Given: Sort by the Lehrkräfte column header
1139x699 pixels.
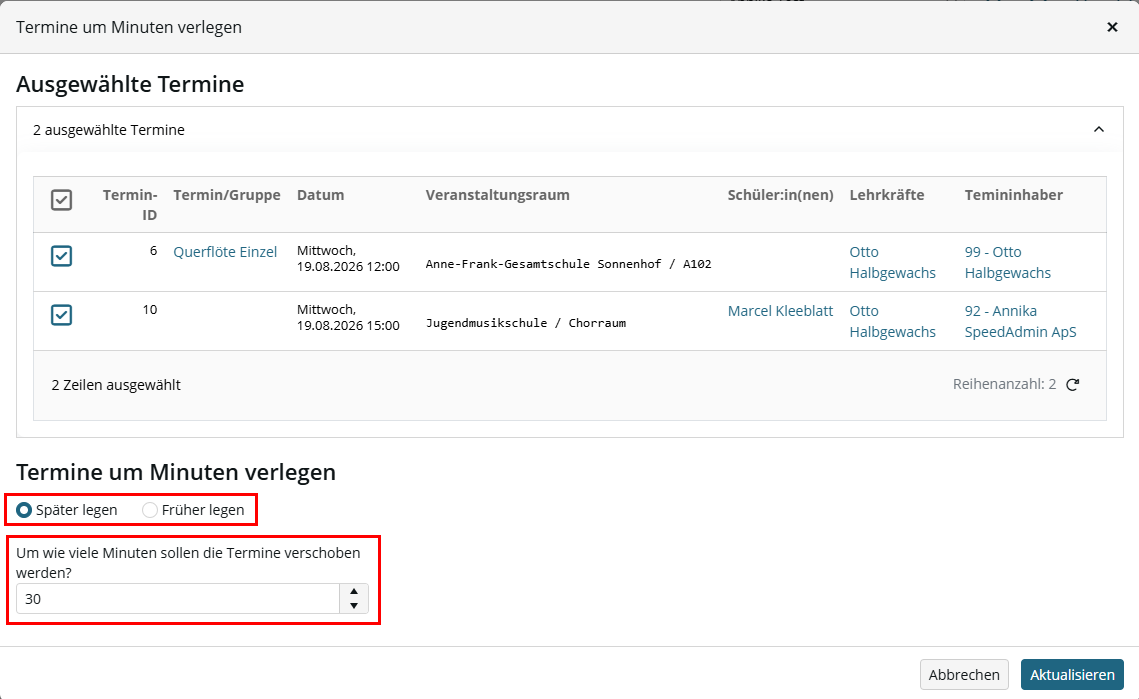Looking at the screenshot, I should (887, 195).
